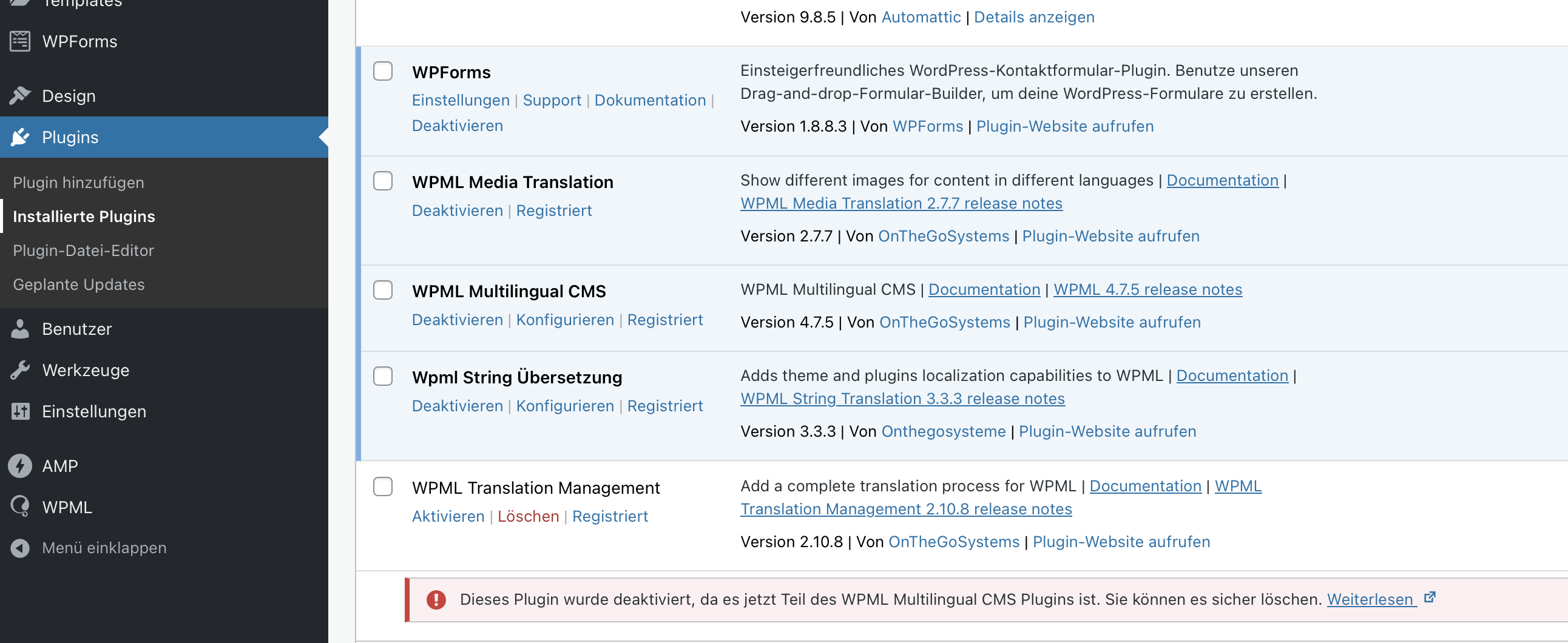Activate WPML Translation Management via Aktivieren
The width and height of the screenshot is (1568, 643).
tap(448, 516)
